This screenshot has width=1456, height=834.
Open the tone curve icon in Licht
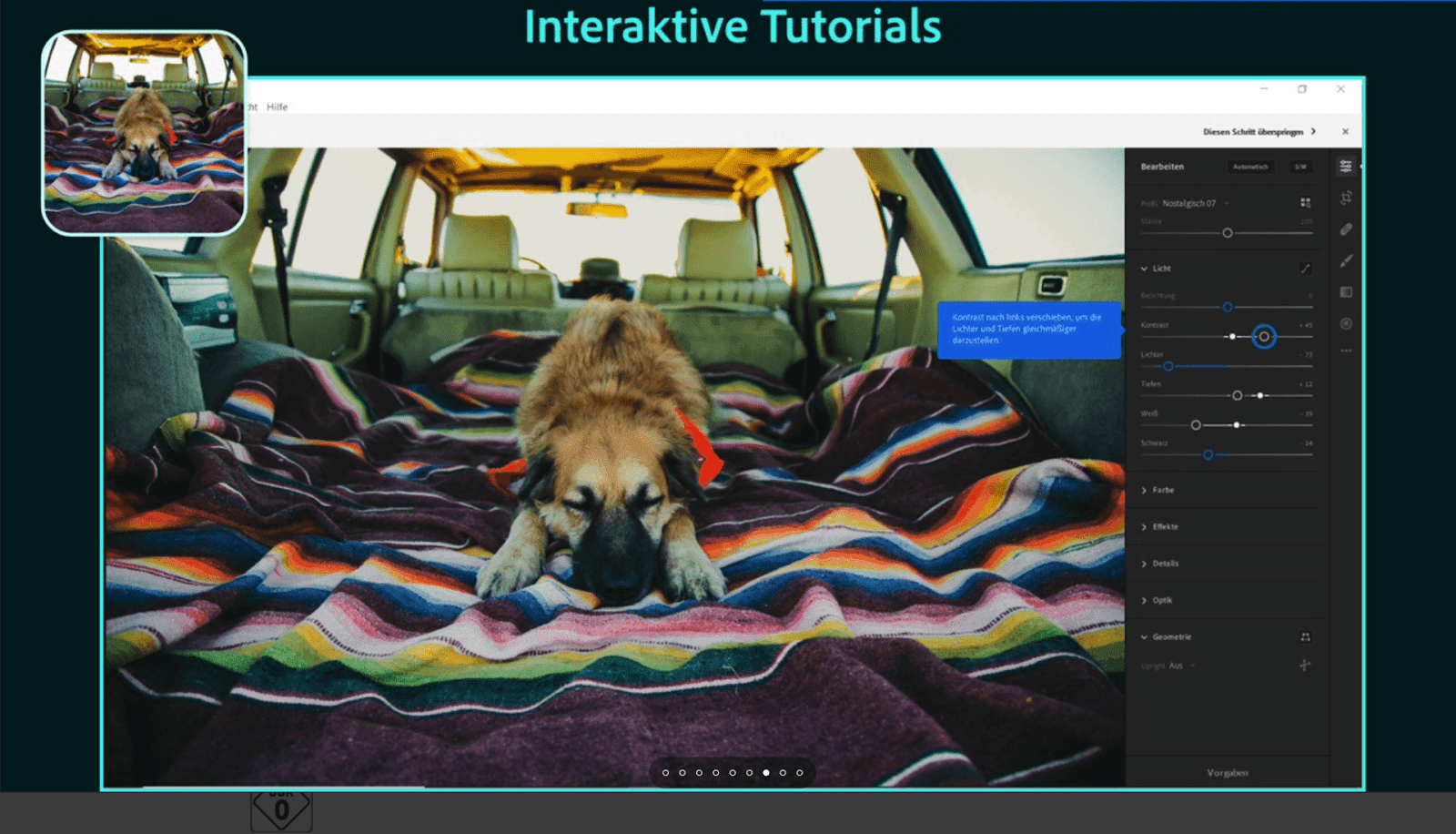(1306, 269)
